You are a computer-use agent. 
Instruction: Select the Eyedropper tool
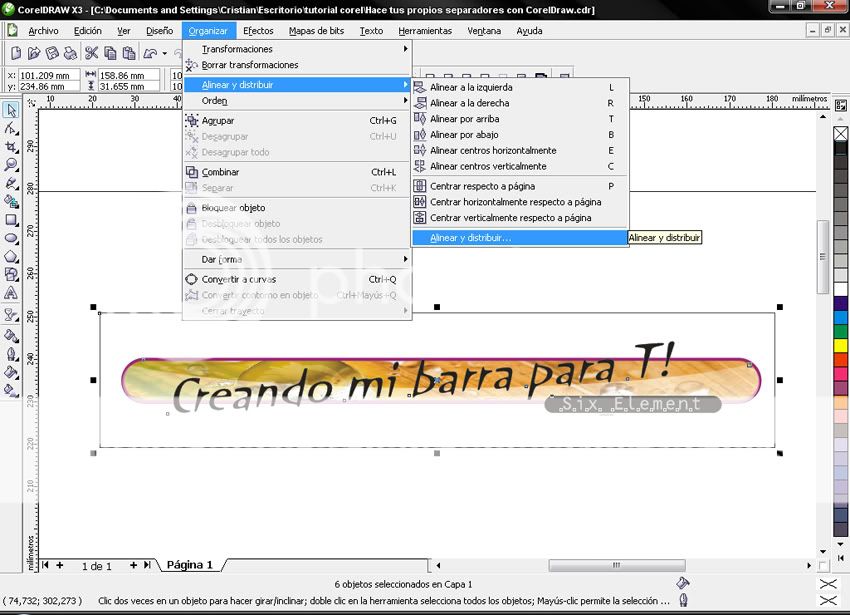click(x=11, y=336)
